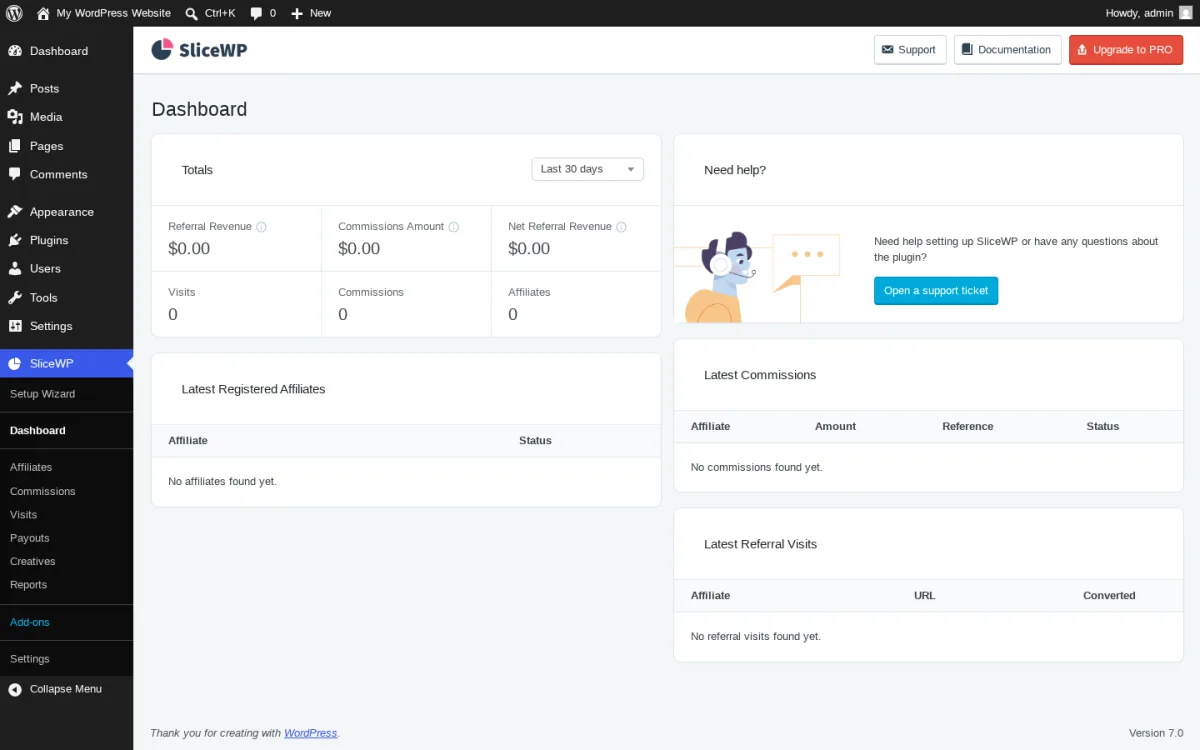Click Howdy, admin account link
This screenshot has width=1200, height=750.
click(x=1139, y=13)
